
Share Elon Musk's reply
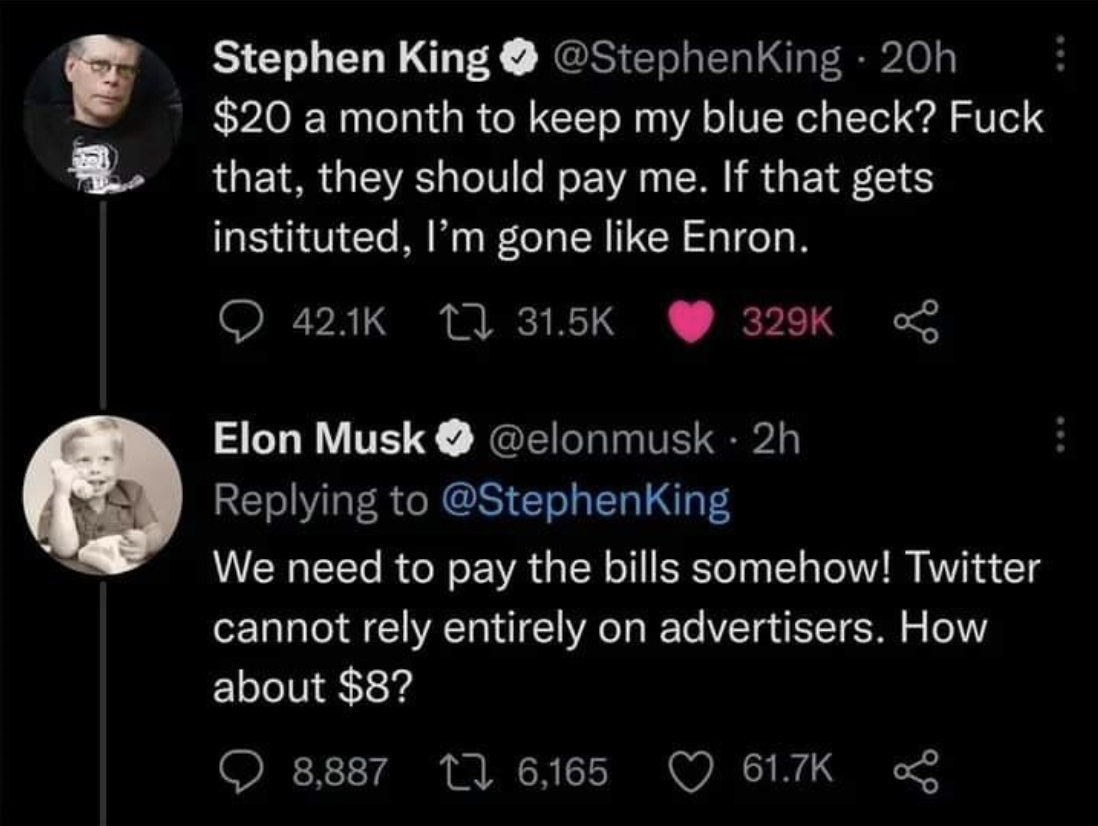(x=916, y=771)
